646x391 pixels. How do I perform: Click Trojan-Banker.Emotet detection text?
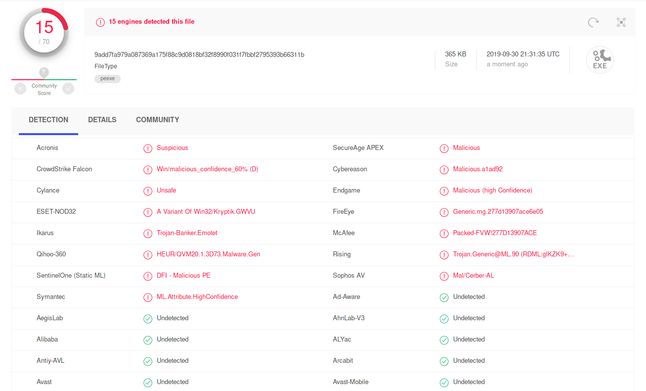187,233
